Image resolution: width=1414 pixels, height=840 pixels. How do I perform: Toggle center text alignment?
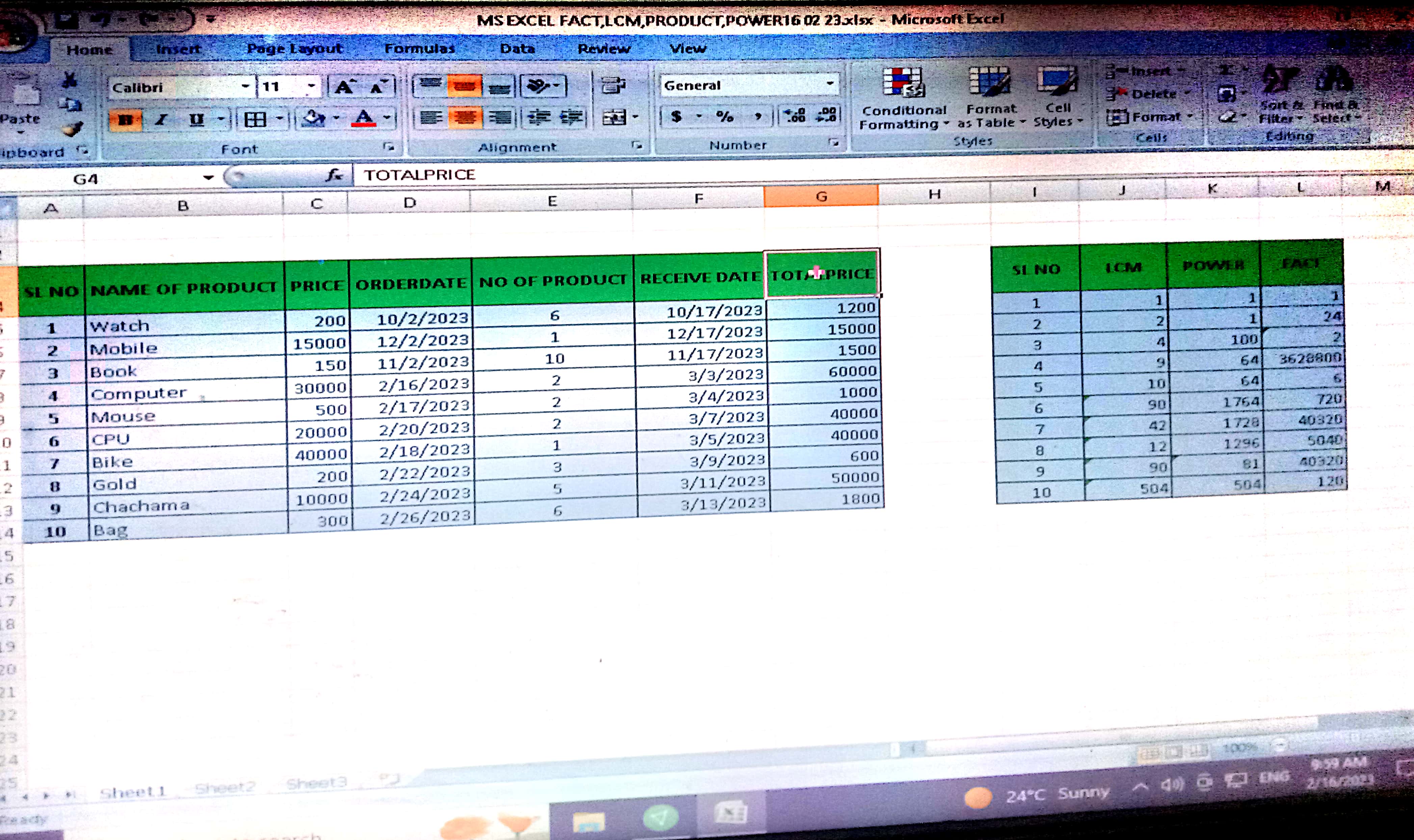click(465, 118)
